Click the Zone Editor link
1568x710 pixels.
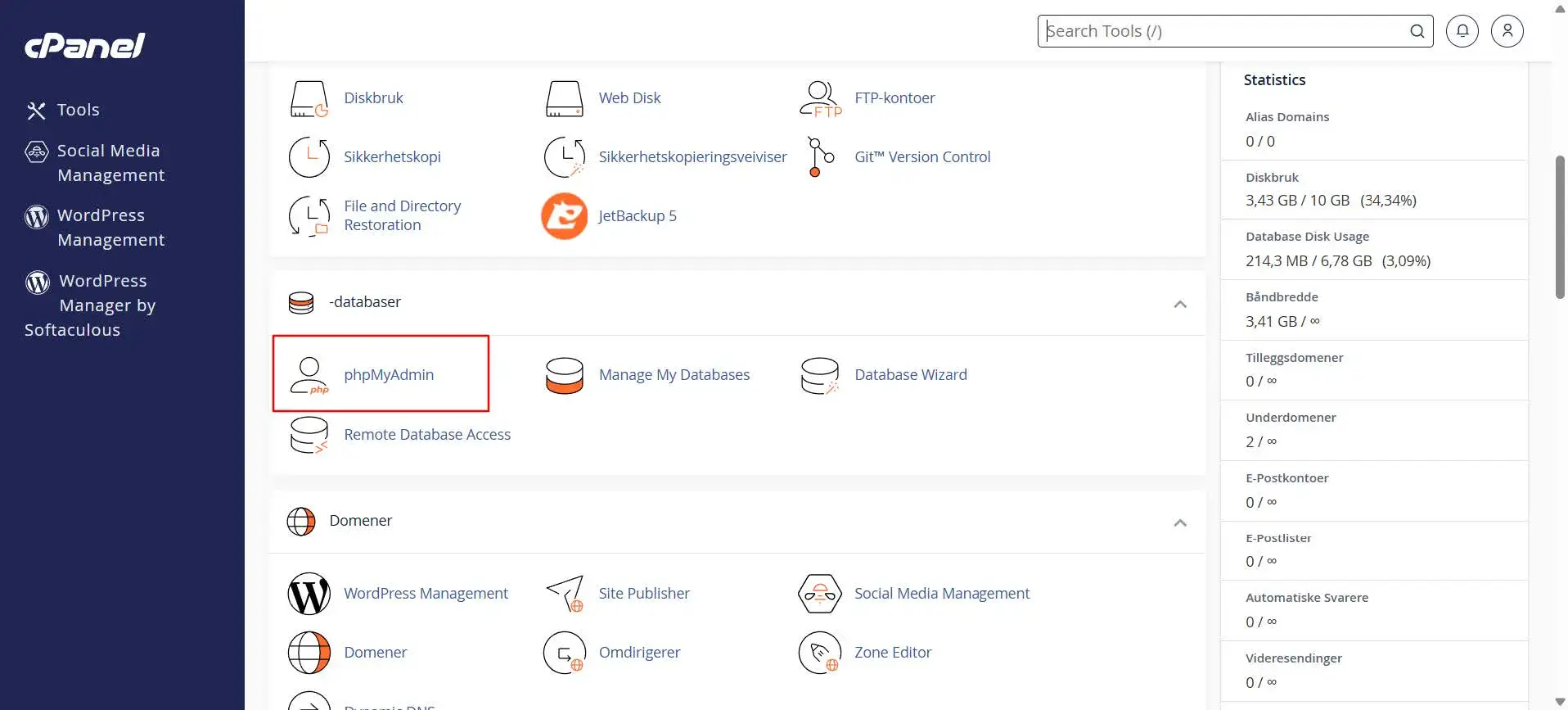893,653
